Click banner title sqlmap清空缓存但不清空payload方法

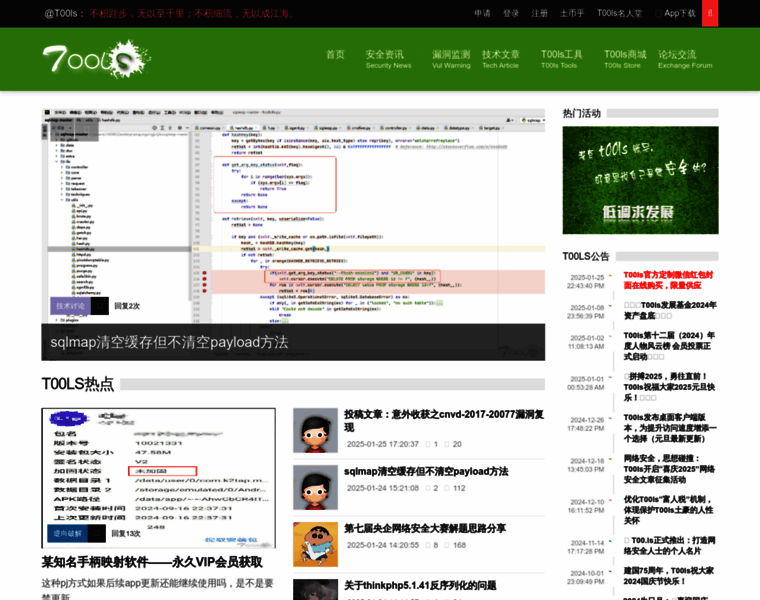point(169,342)
